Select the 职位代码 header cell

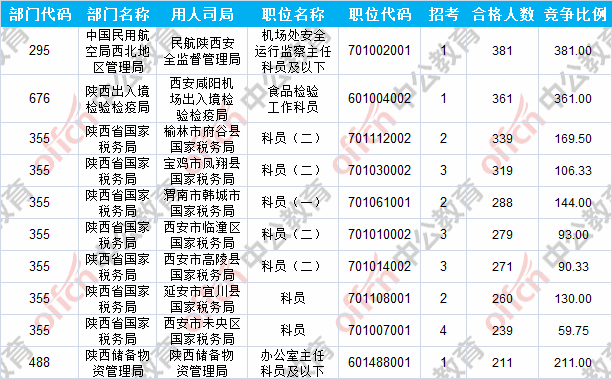coord(379,14)
